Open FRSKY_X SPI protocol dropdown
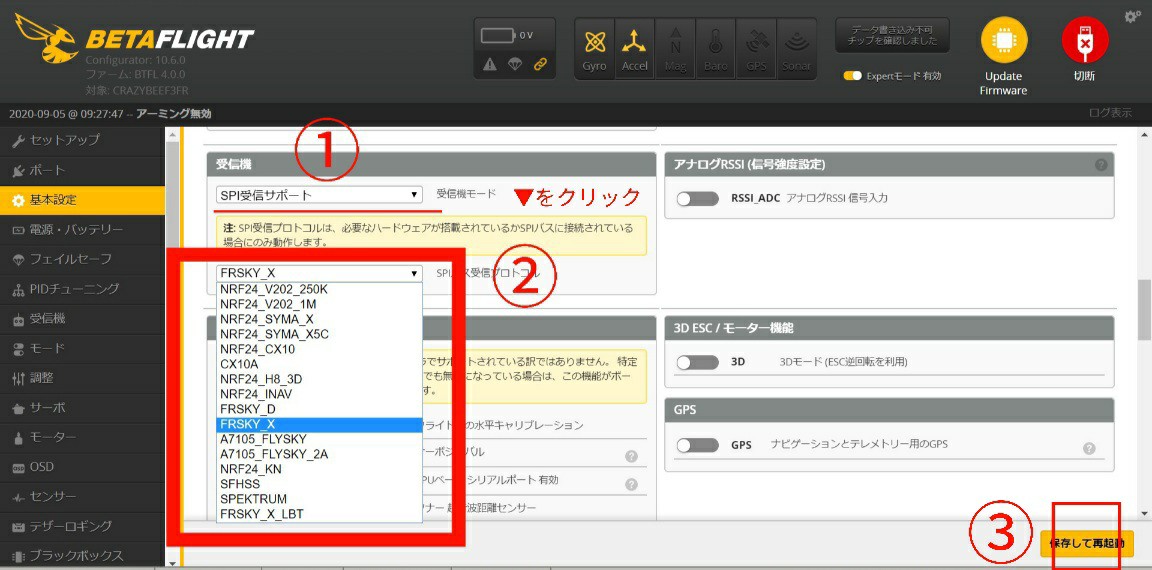The height and width of the screenshot is (570, 1152). [x=320, y=273]
